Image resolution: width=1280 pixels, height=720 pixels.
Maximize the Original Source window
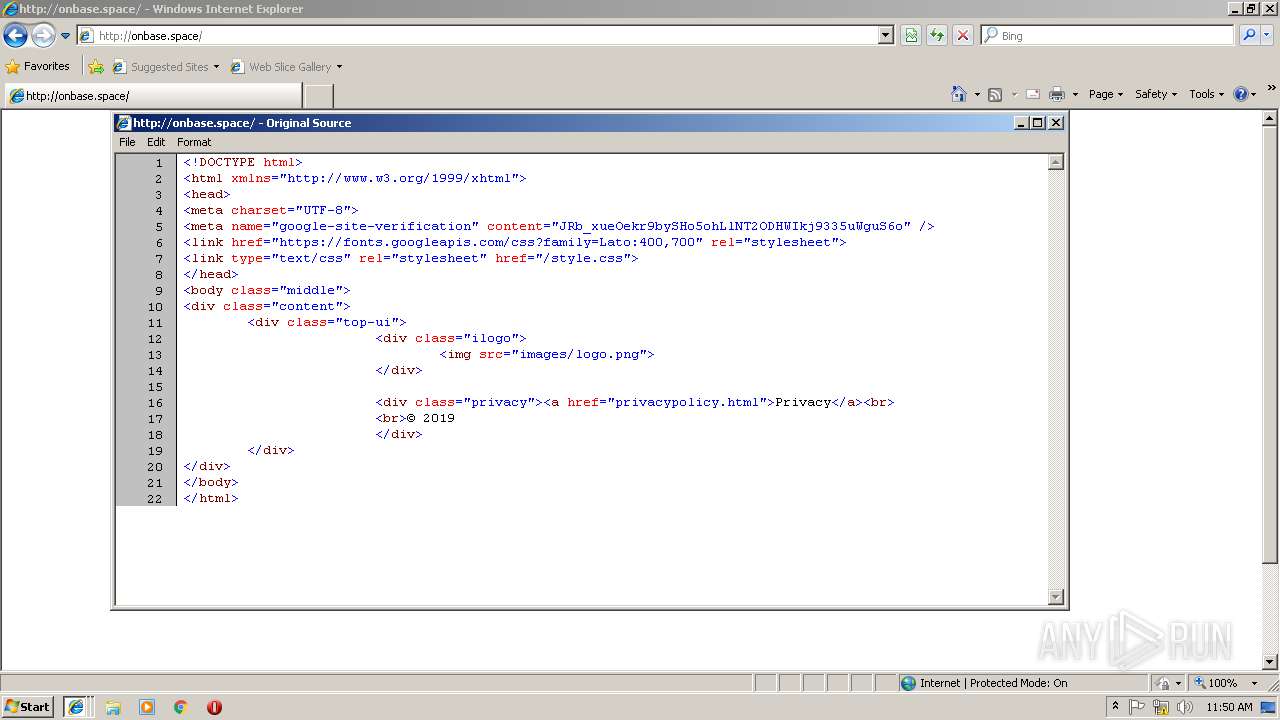(x=1037, y=123)
